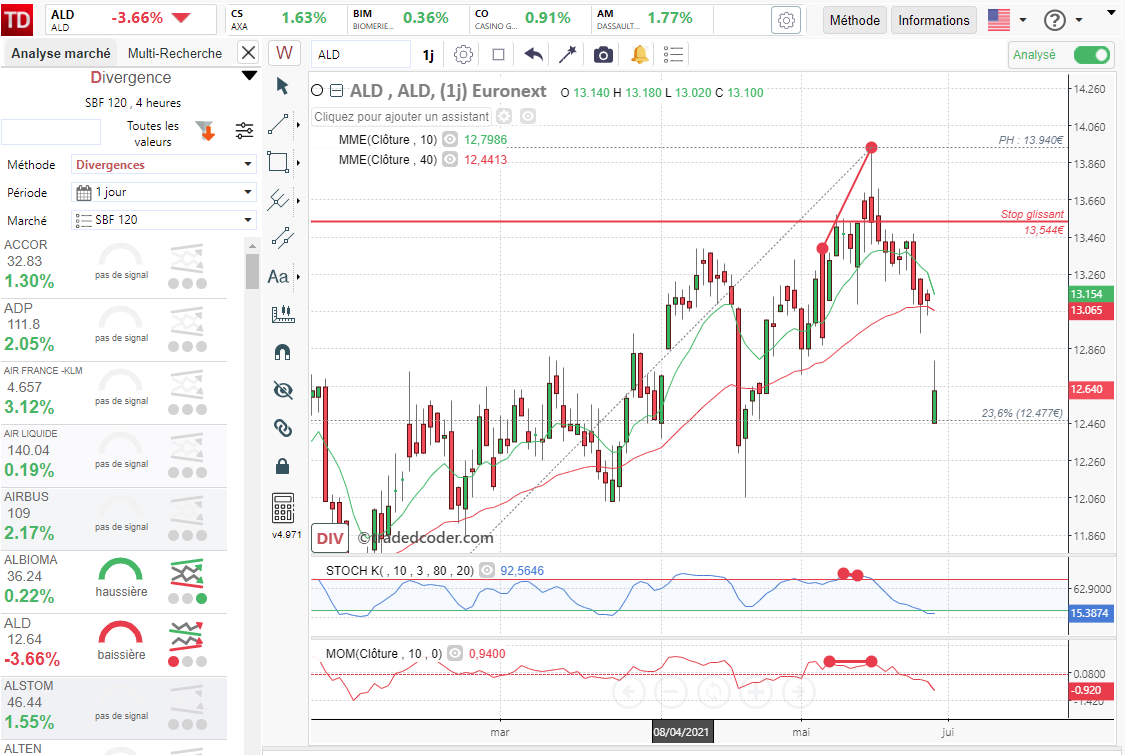
Task: Toggle visibility of MOM indicator
Action: pyautogui.click(x=455, y=653)
